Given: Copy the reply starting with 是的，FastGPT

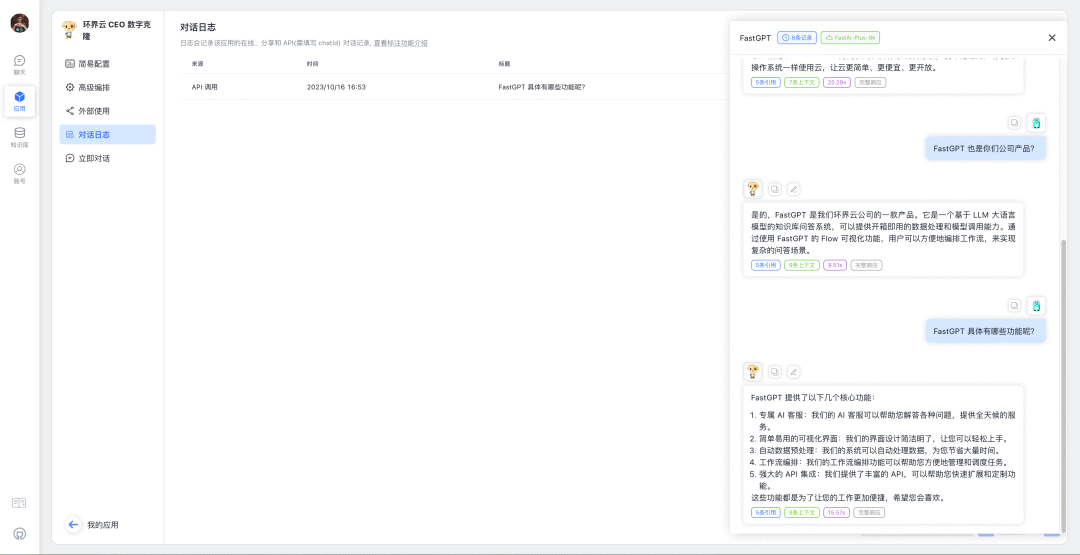Looking at the screenshot, I should (x=775, y=189).
